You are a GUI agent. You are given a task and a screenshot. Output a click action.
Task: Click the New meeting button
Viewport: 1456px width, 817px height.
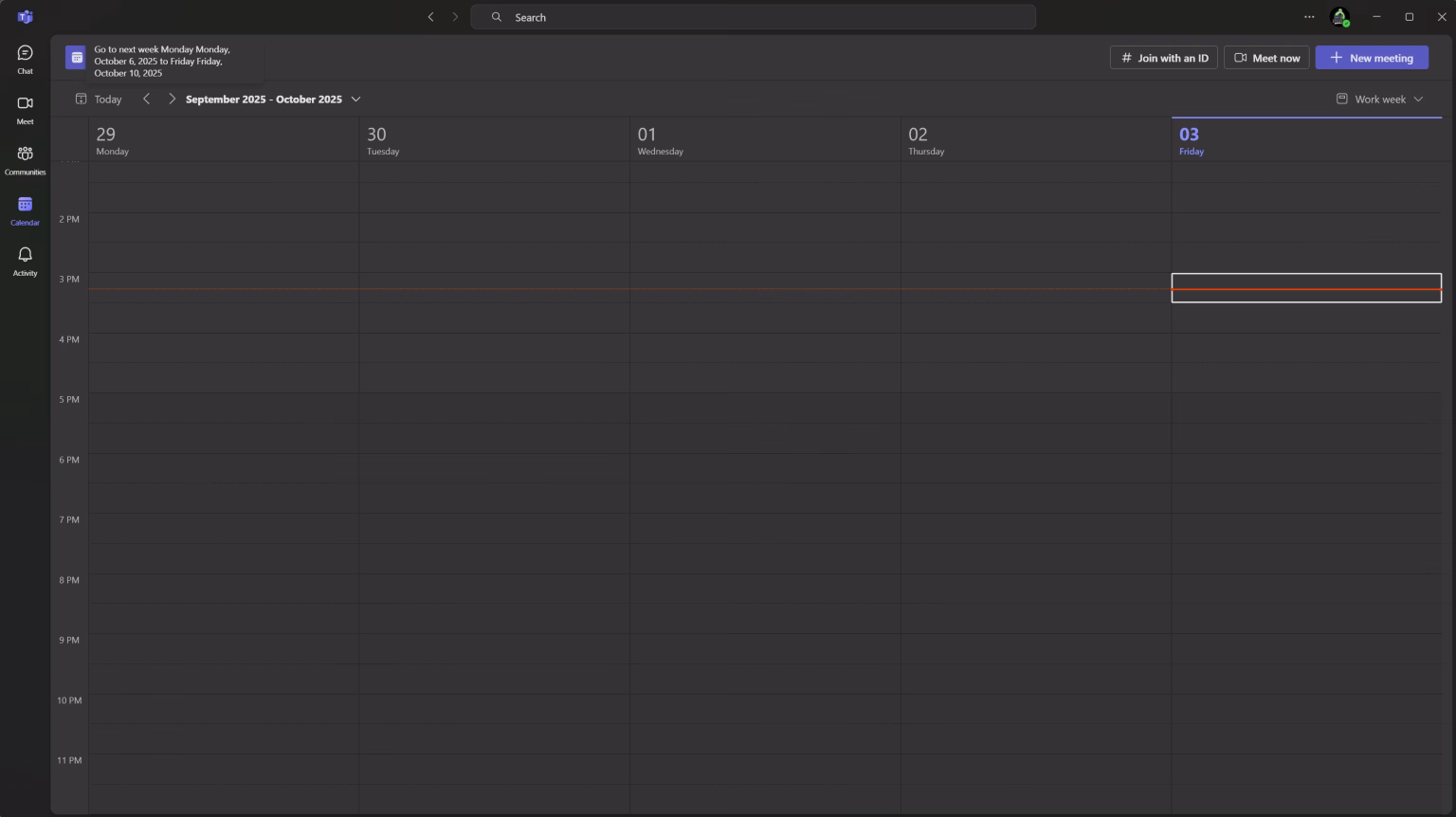1371,58
